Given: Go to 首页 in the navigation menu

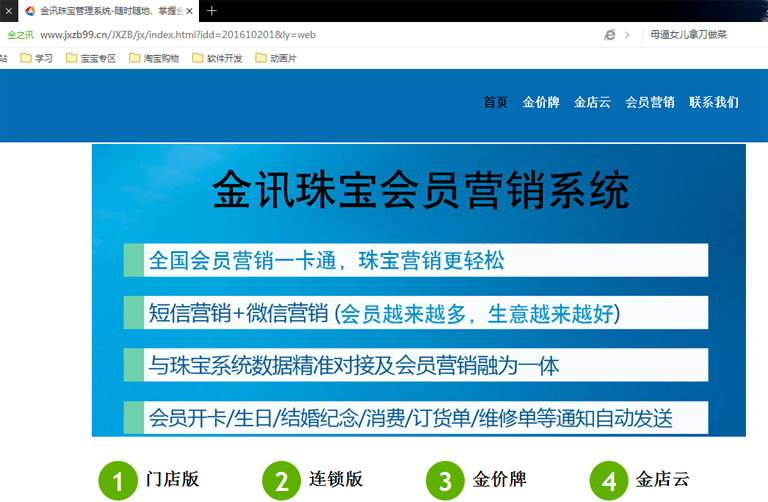Looking at the screenshot, I should pyautogui.click(x=495, y=102).
